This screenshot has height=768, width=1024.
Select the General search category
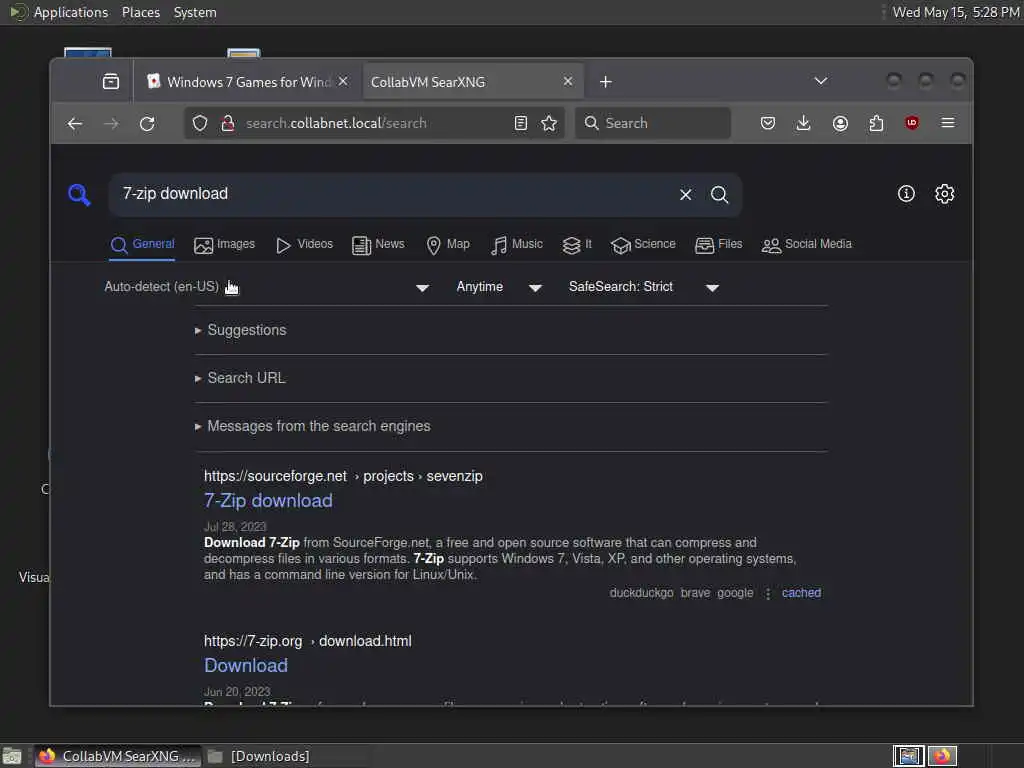pyautogui.click(x=142, y=244)
